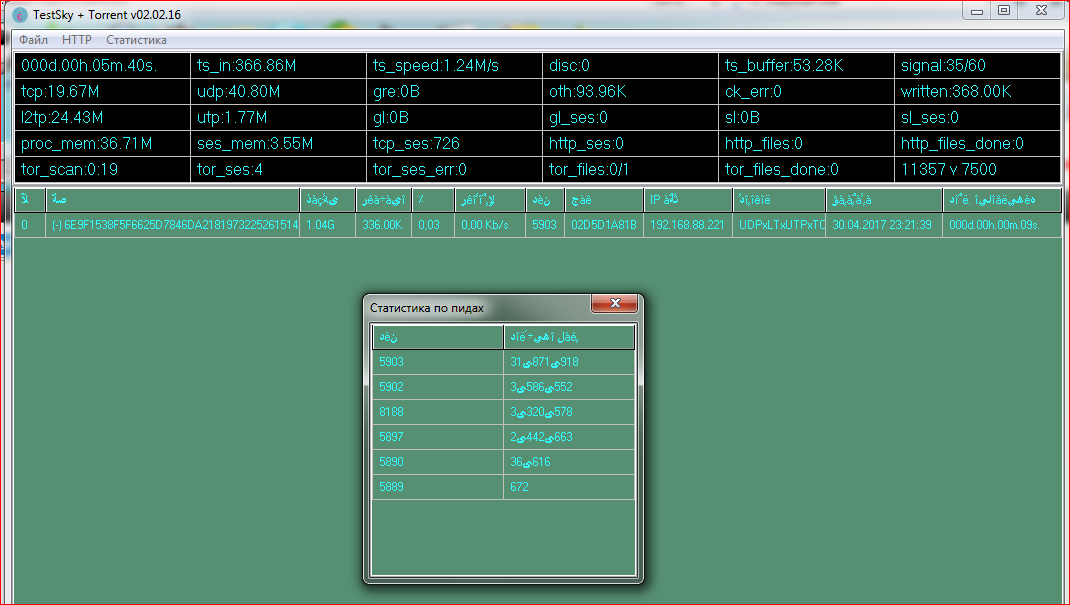
Task: Select PID 5889 row in statistics dialog
Action: pos(437,487)
